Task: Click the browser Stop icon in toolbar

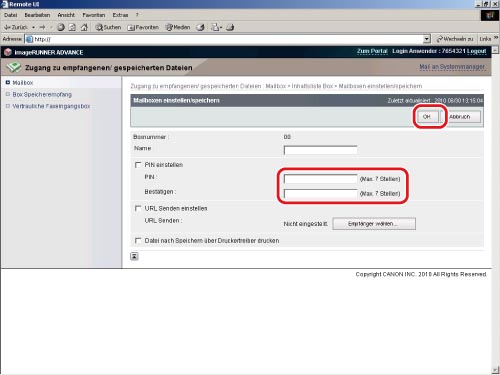Action: pyautogui.click(x=61, y=27)
